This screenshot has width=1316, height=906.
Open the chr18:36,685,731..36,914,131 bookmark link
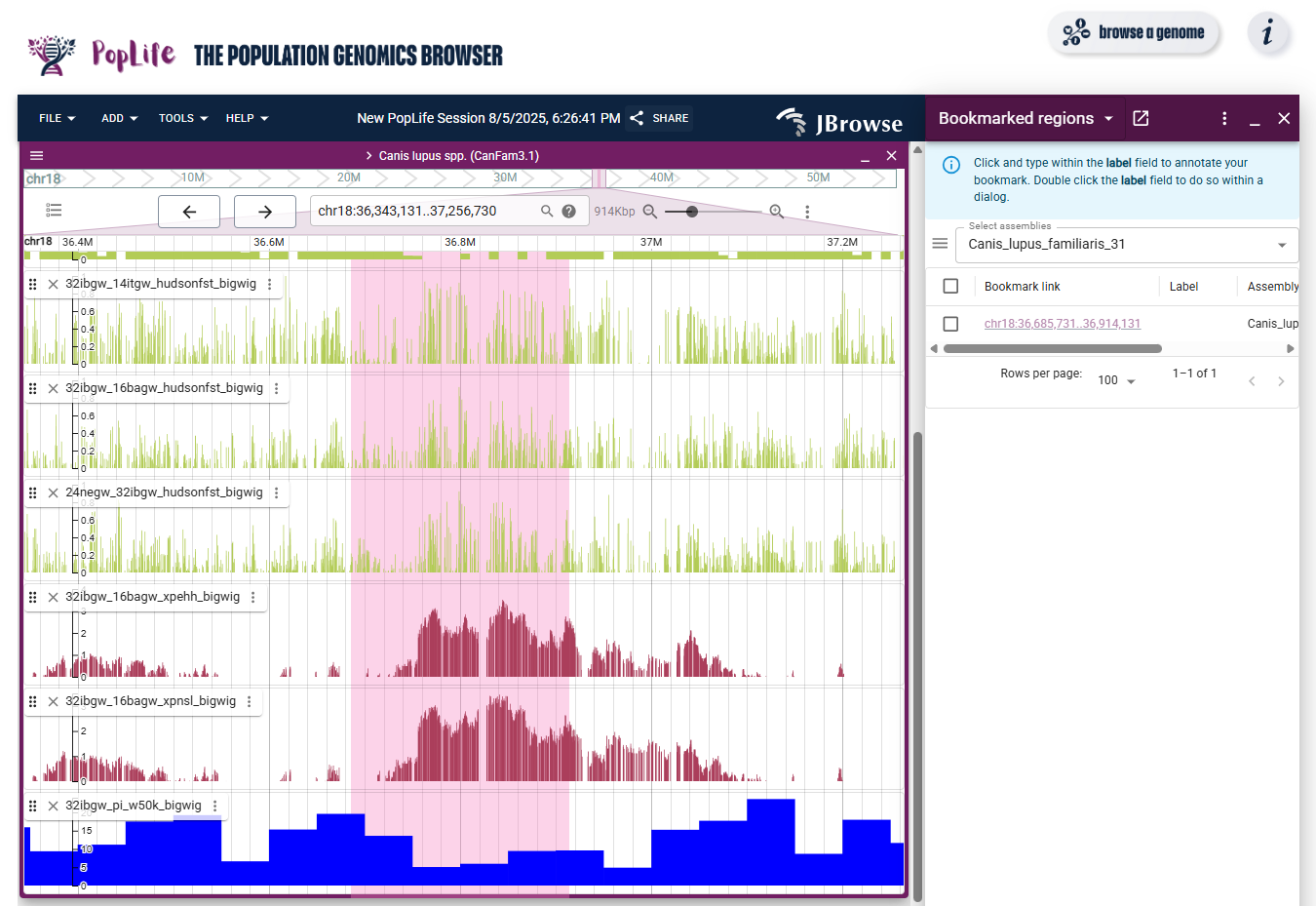click(1062, 324)
